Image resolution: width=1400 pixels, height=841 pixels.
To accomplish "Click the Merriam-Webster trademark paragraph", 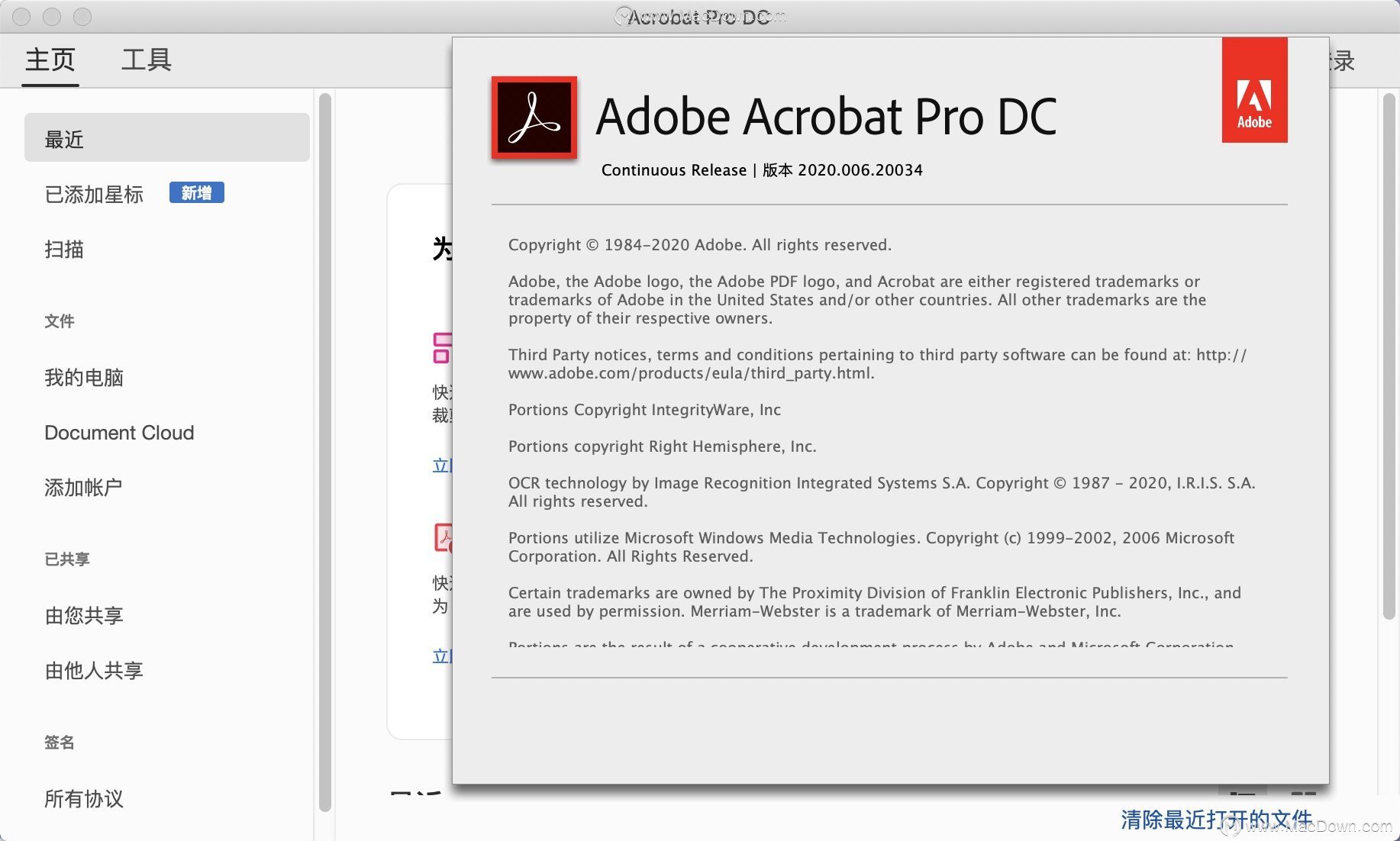I will (875, 602).
